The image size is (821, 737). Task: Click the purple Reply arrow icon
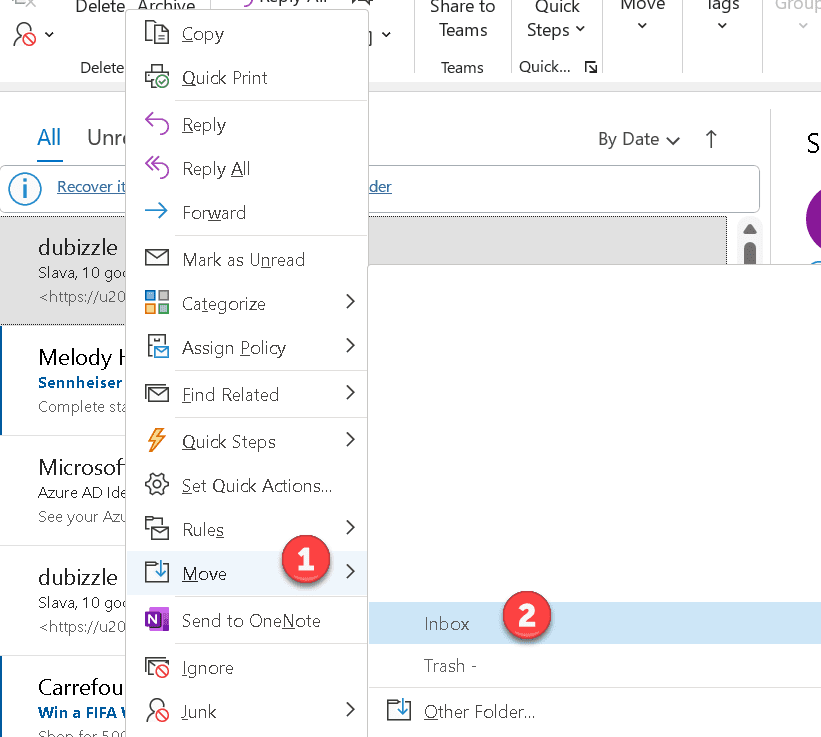(157, 124)
